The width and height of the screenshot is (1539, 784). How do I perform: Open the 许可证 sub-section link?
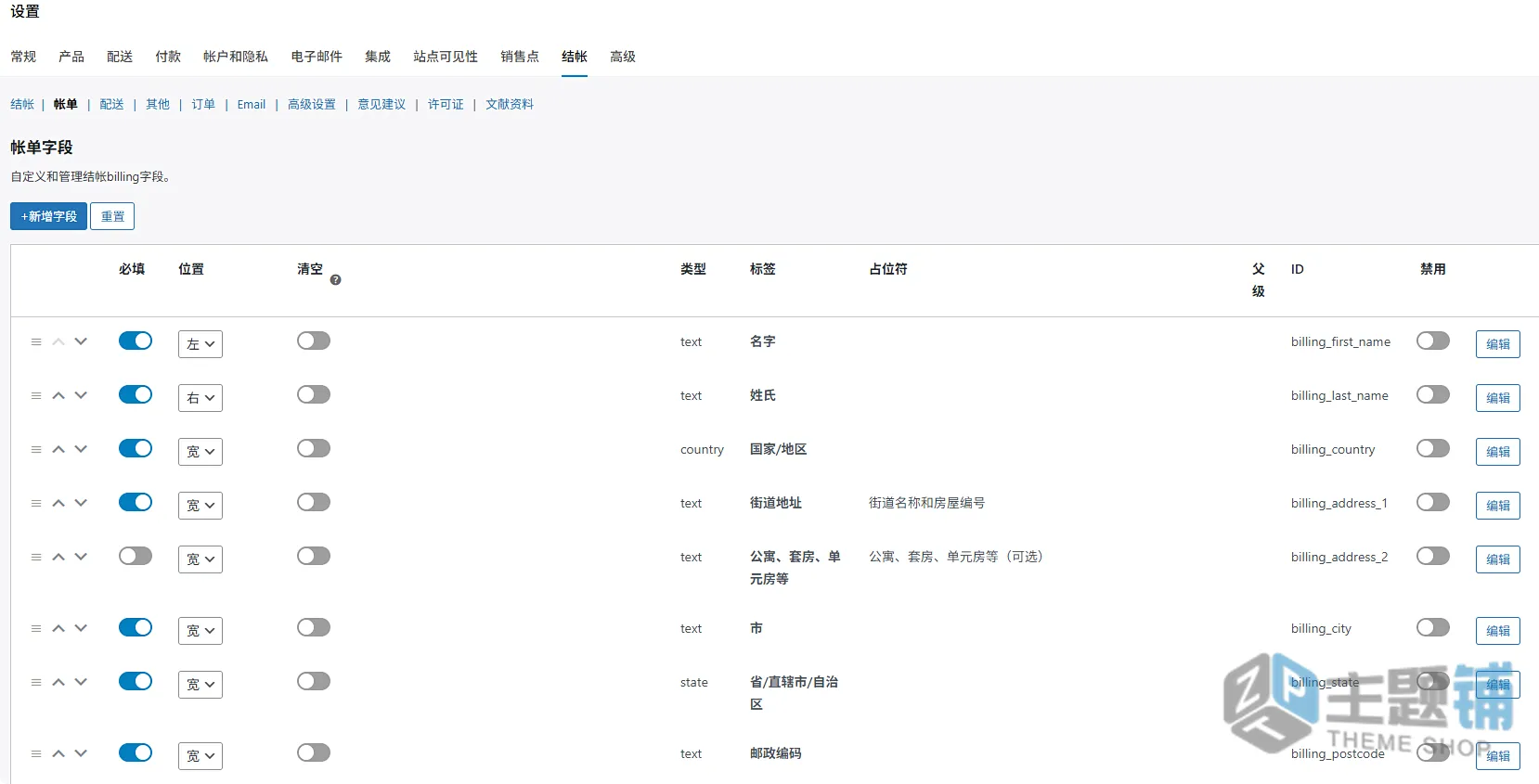pyautogui.click(x=446, y=105)
